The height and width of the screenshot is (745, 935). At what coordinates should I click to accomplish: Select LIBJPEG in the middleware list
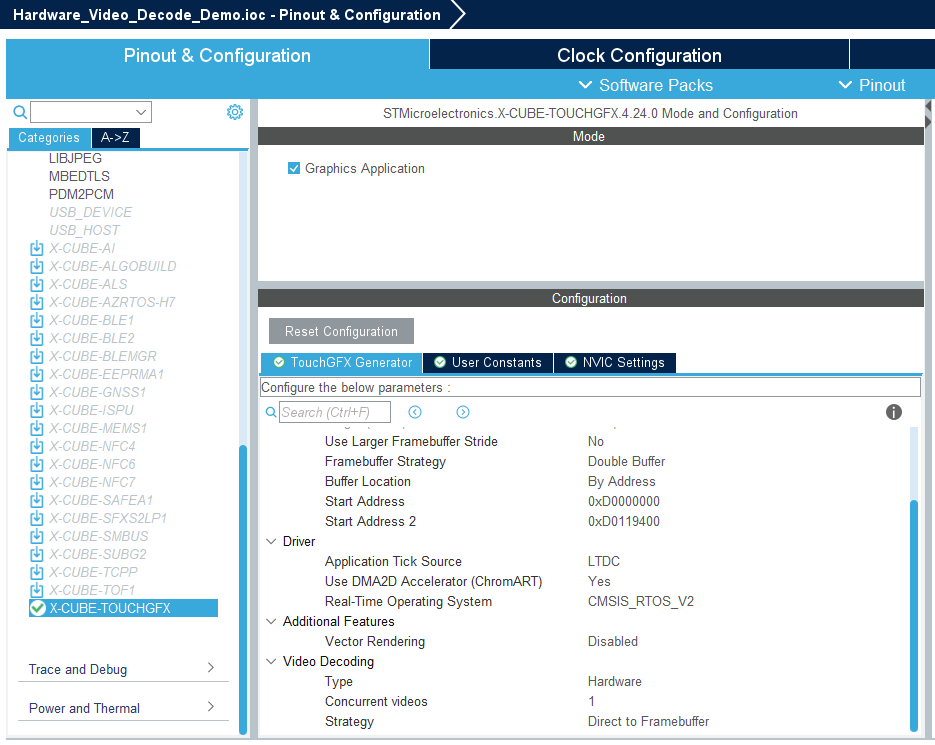tap(75, 158)
